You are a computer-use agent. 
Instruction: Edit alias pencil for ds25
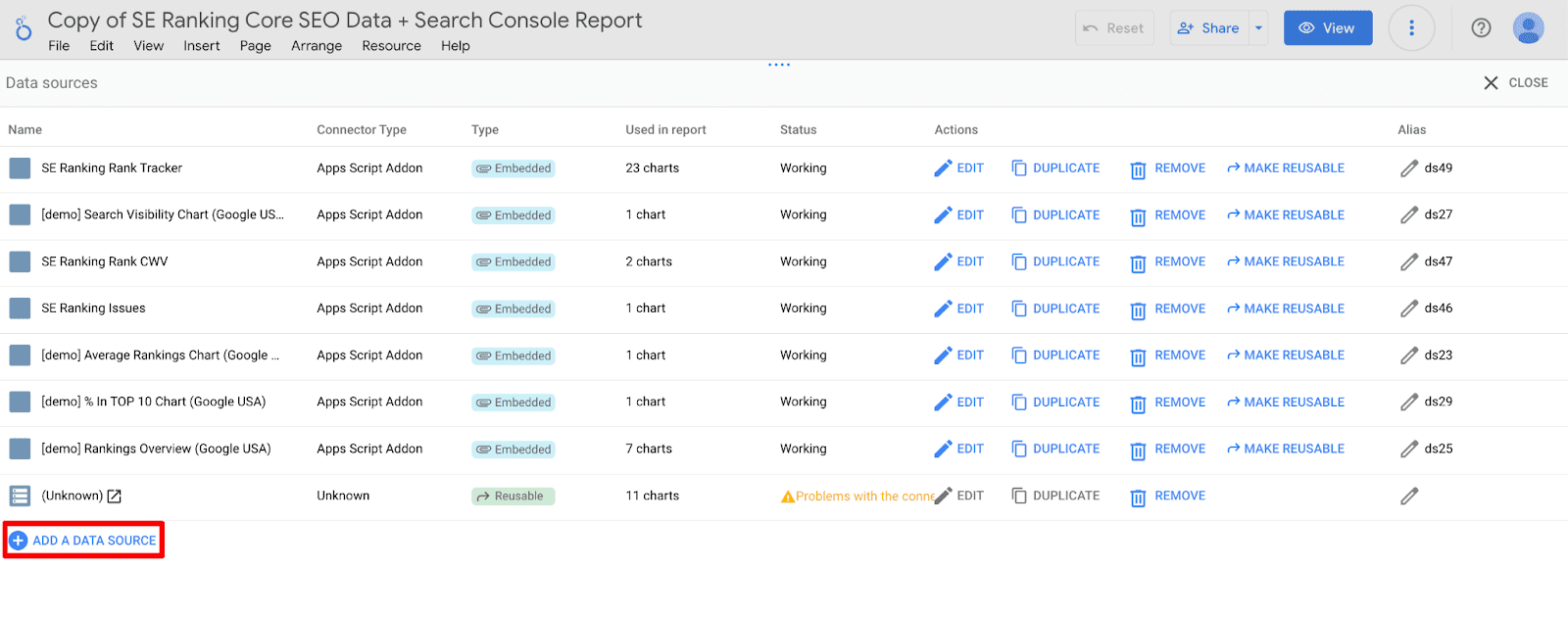coord(1409,450)
